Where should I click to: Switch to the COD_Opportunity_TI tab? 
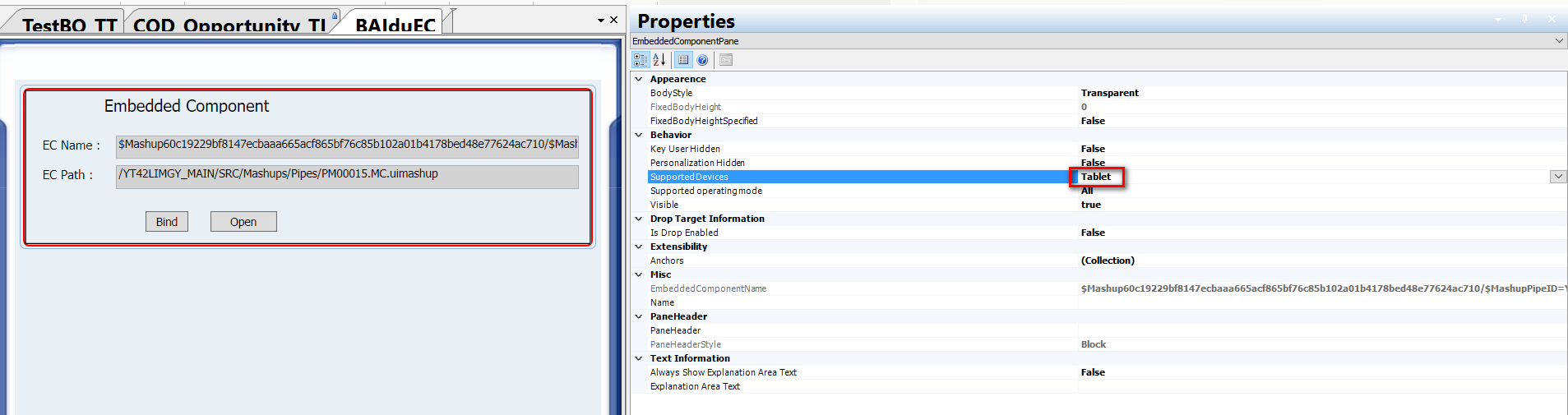tap(232, 23)
